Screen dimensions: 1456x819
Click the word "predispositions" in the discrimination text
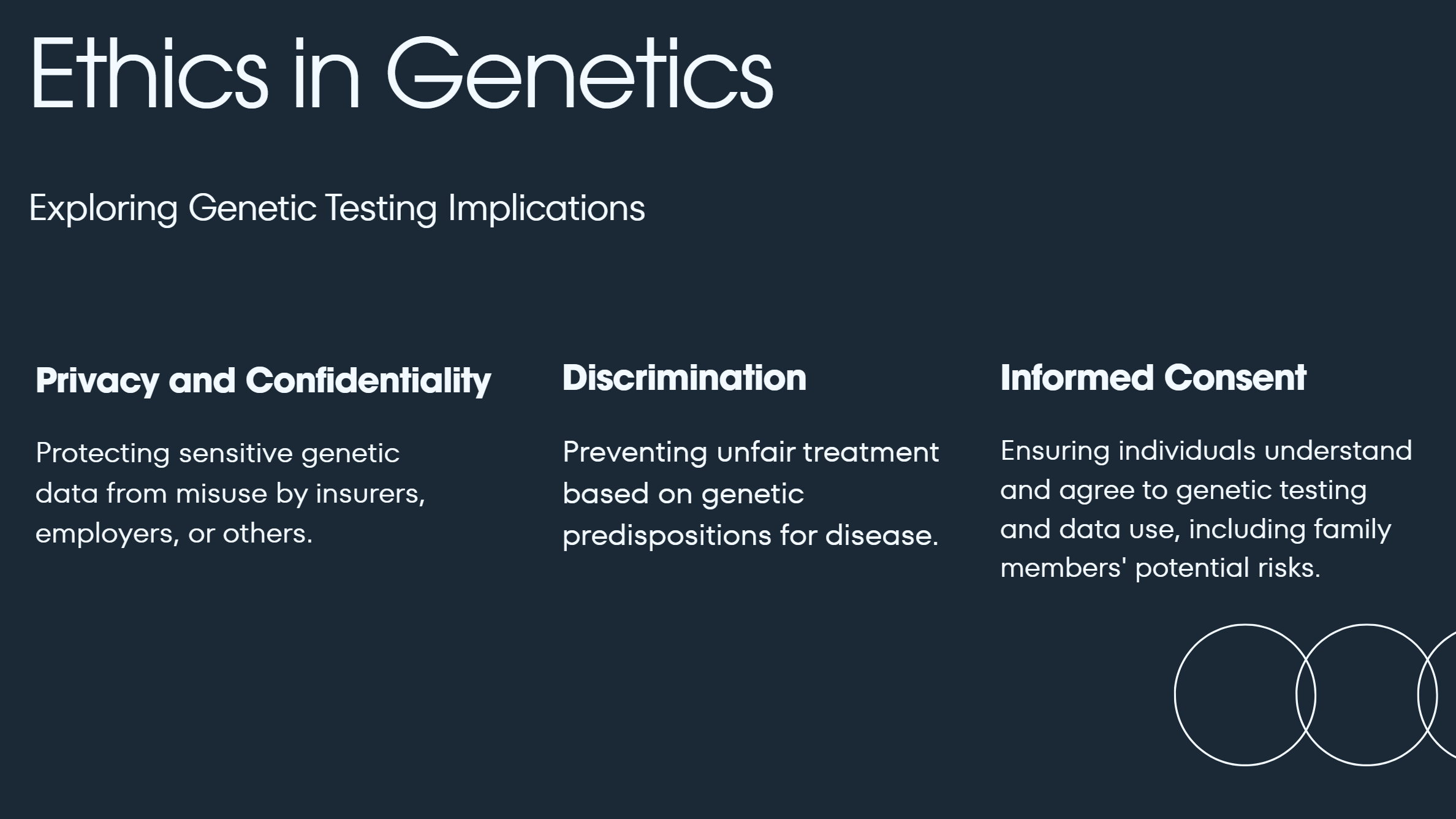[x=666, y=536]
